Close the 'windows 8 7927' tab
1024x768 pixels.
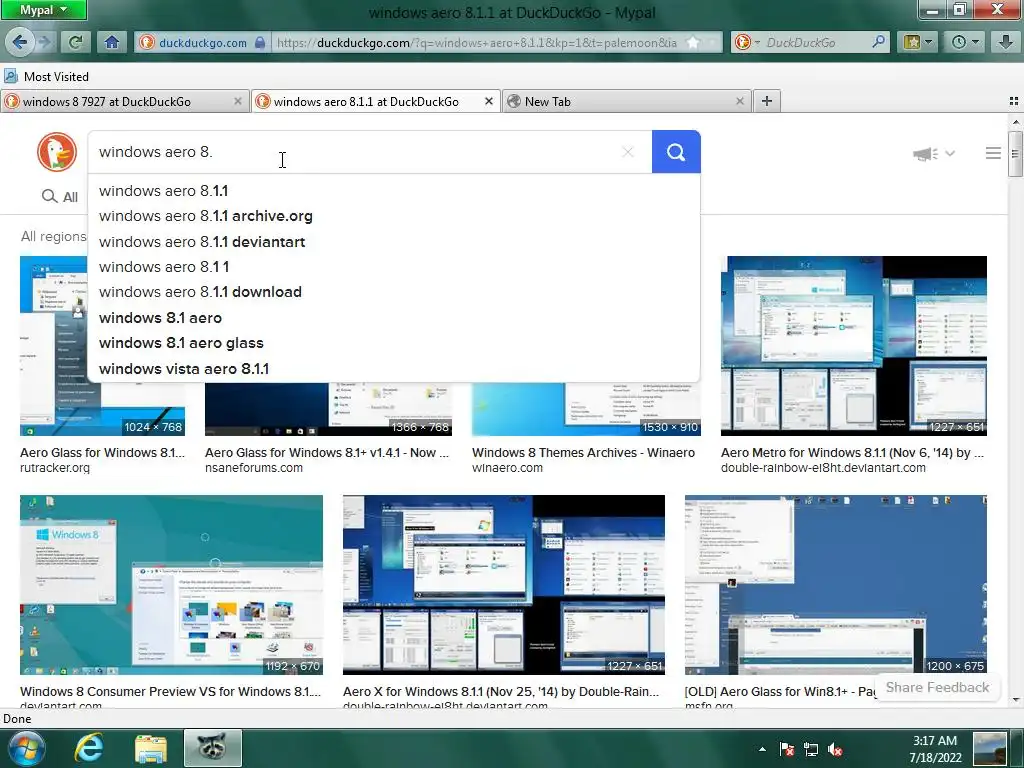pyautogui.click(x=238, y=101)
